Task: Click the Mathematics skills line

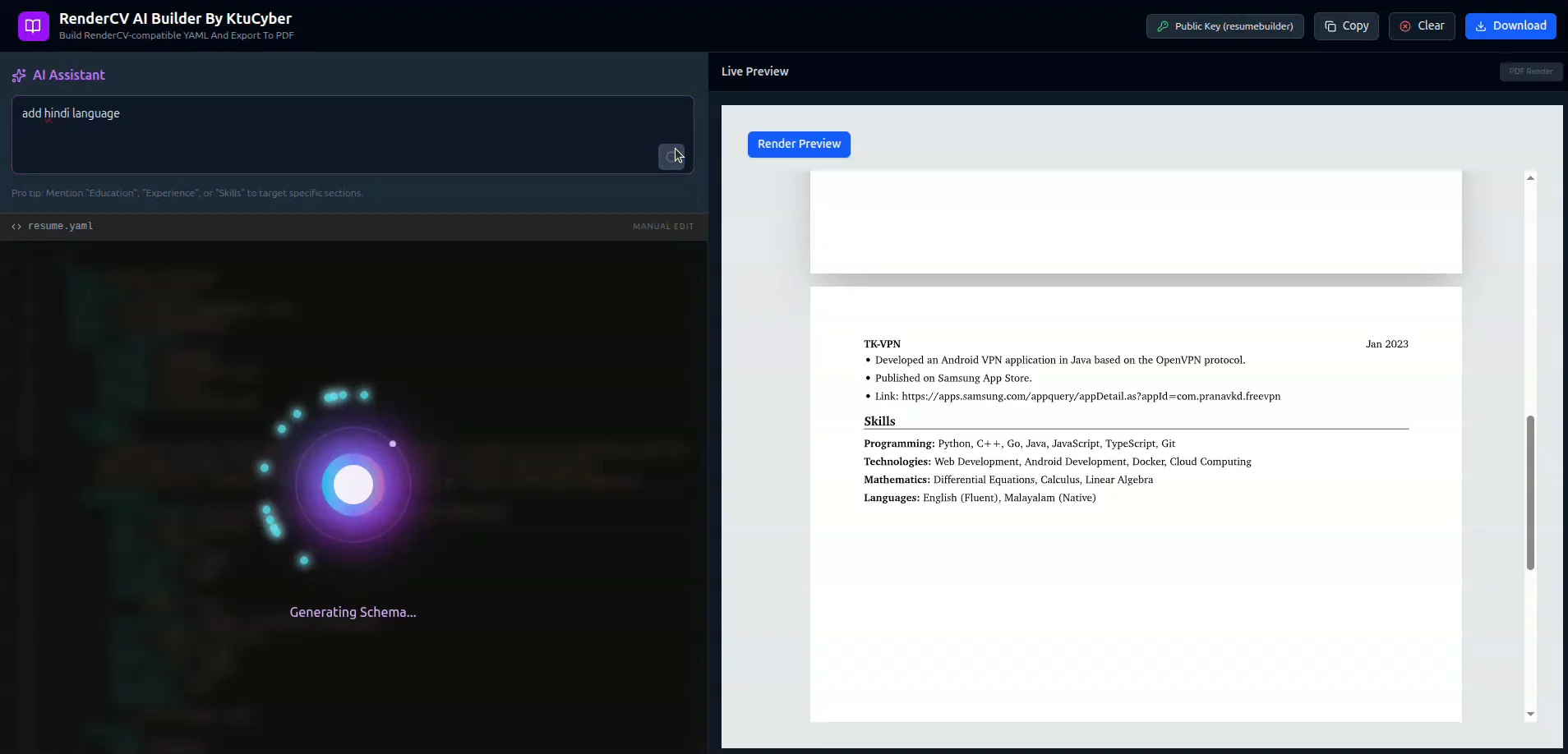Action: [1008, 480]
